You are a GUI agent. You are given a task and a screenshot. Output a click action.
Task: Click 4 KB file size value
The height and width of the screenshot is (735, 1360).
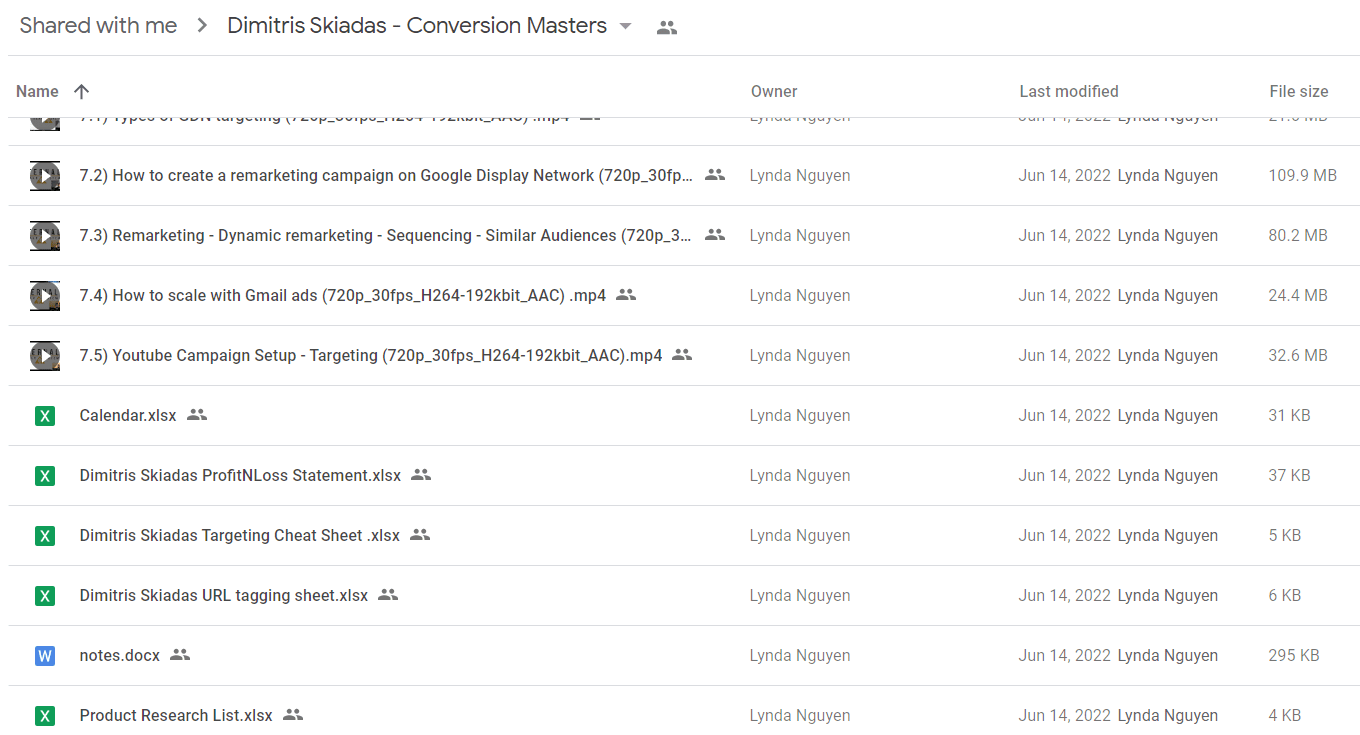(x=1285, y=716)
